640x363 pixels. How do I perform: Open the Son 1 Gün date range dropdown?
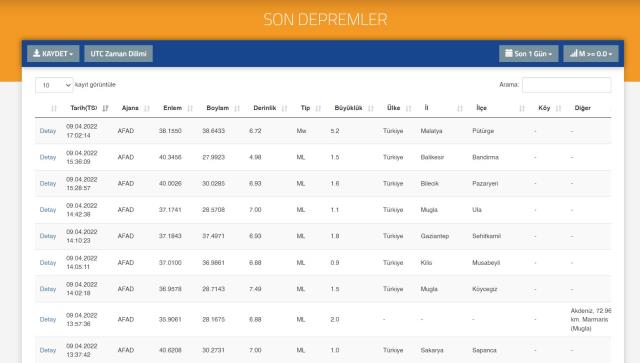pos(529,53)
